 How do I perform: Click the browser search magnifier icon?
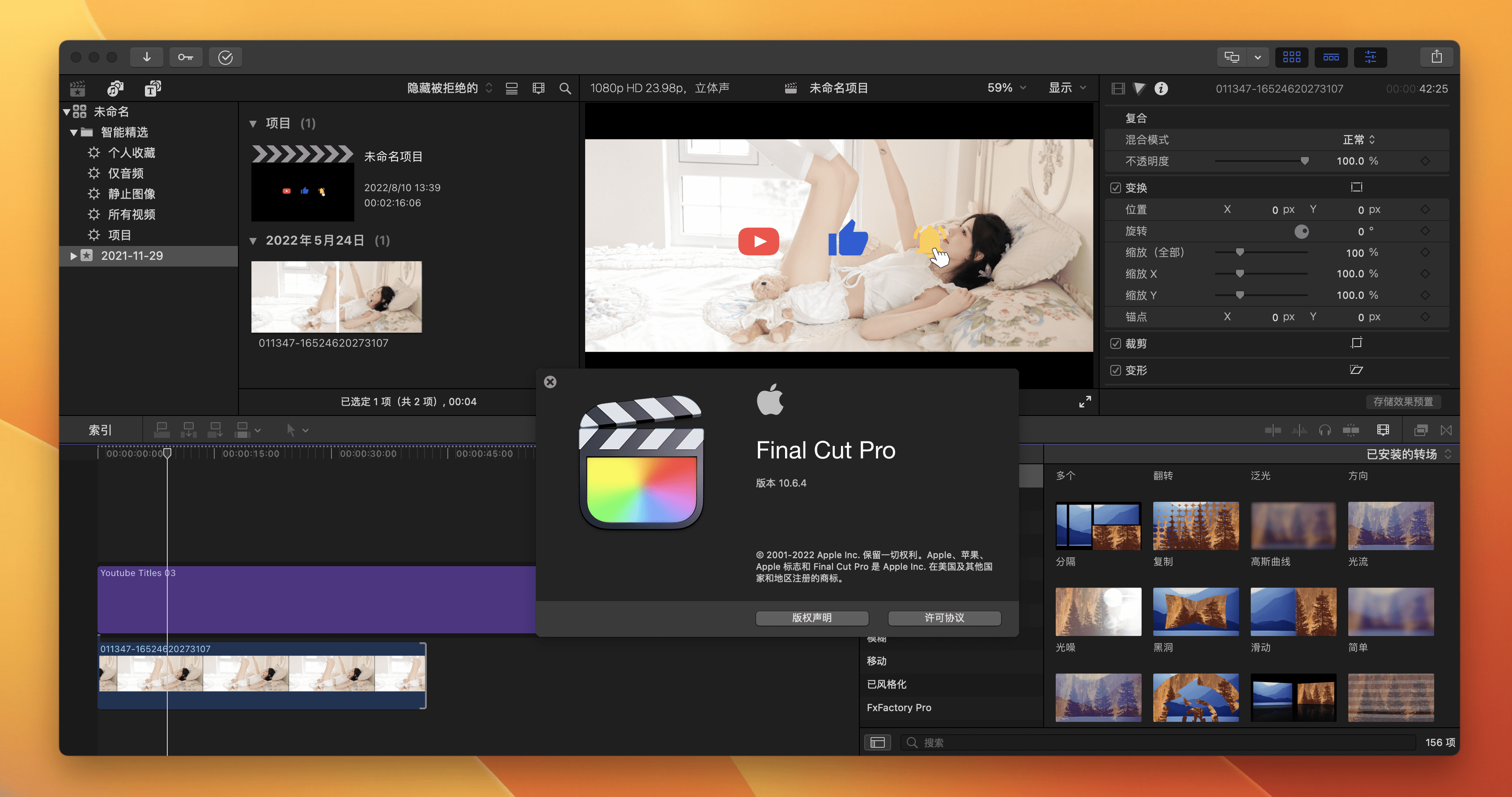click(x=565, y=88)
